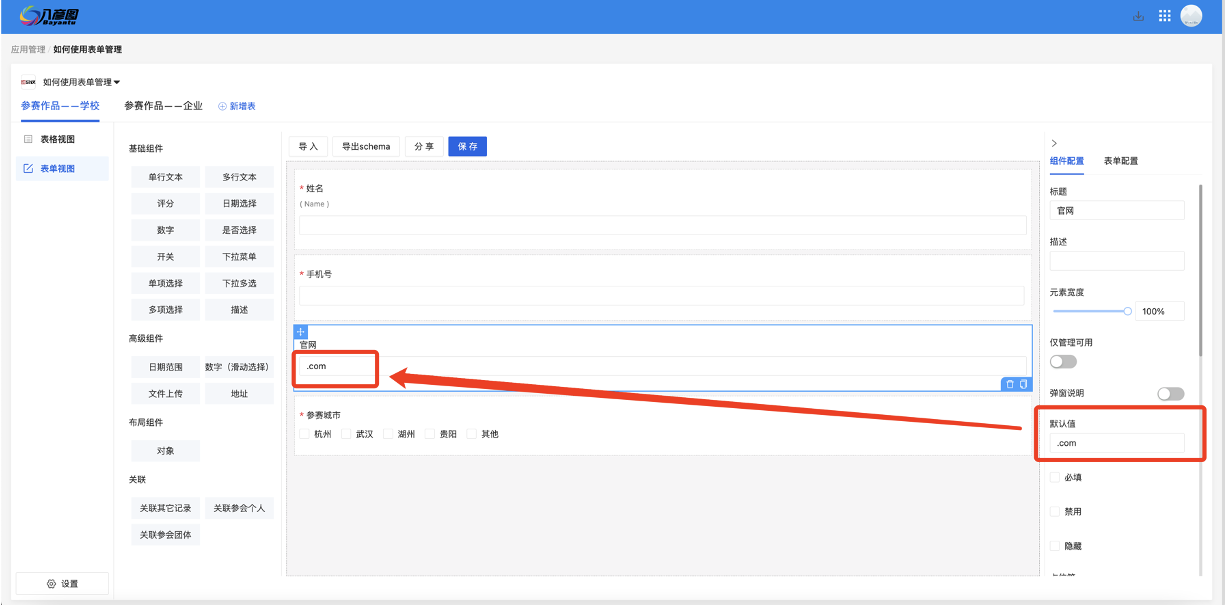Click the 默认值 input field
Viewport: 1226px width, 606px height.
coord(1117,443)
